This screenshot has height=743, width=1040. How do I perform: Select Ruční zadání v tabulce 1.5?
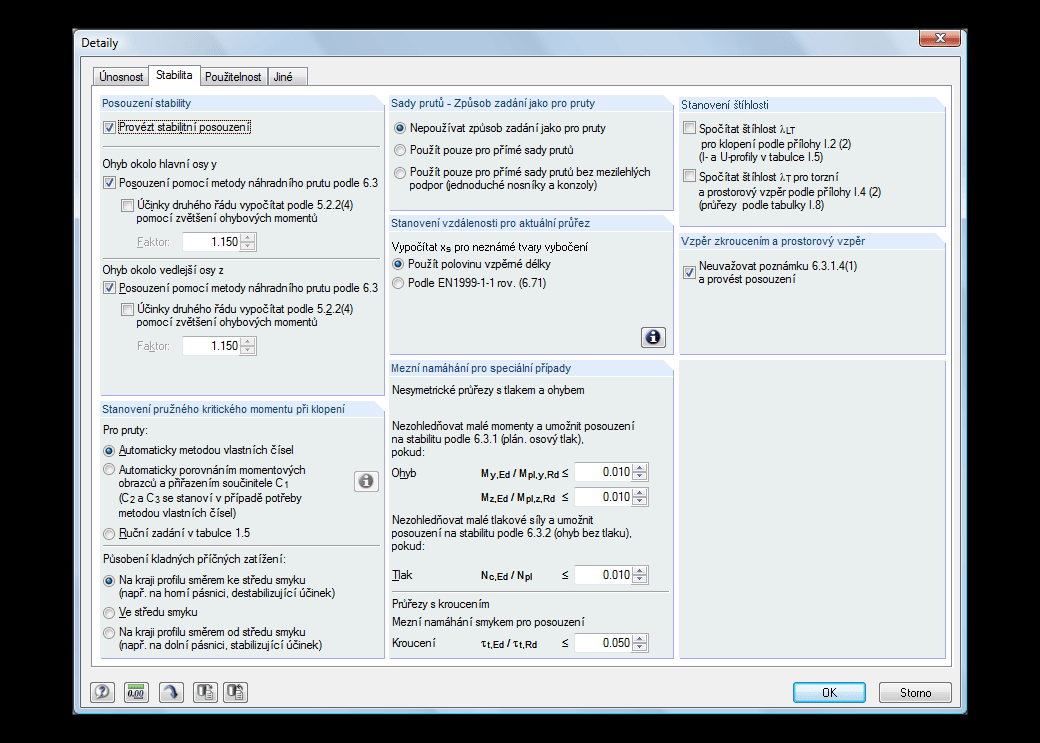[109, 533]
